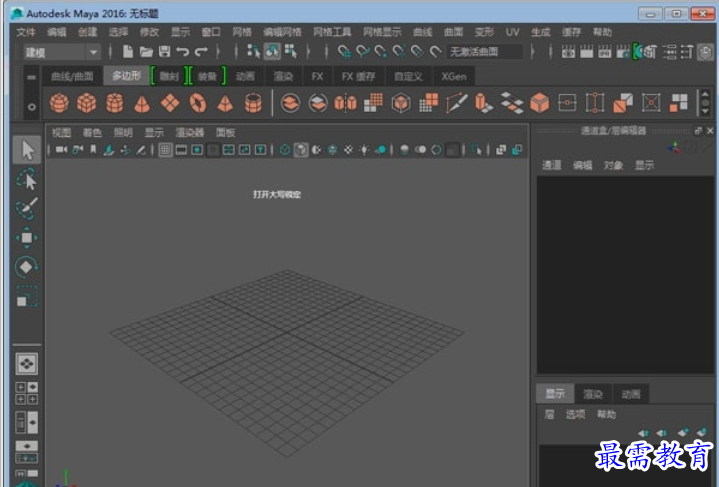Switch to the XGen shelf tab
Image resolution: width=719 pixels, height=487 pixels.
pos(454,76)
